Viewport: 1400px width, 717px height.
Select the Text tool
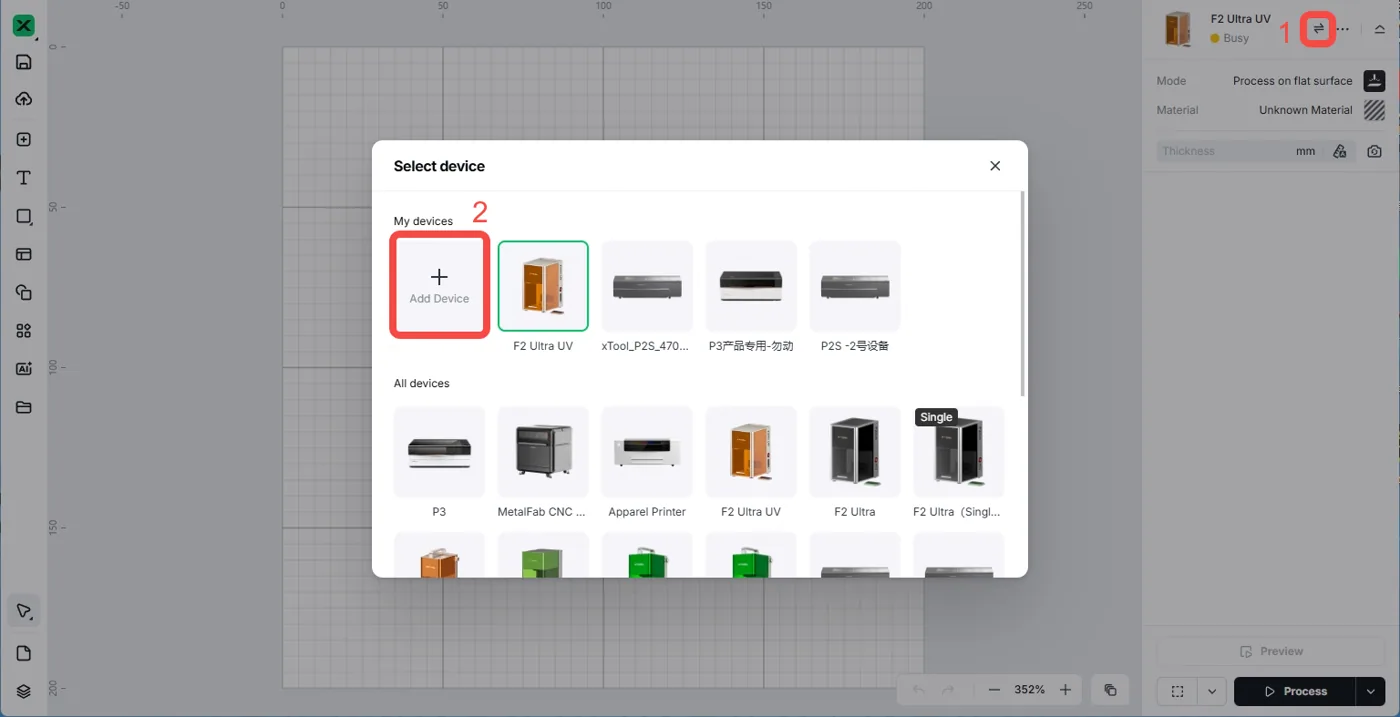click(x=24, y=178)
